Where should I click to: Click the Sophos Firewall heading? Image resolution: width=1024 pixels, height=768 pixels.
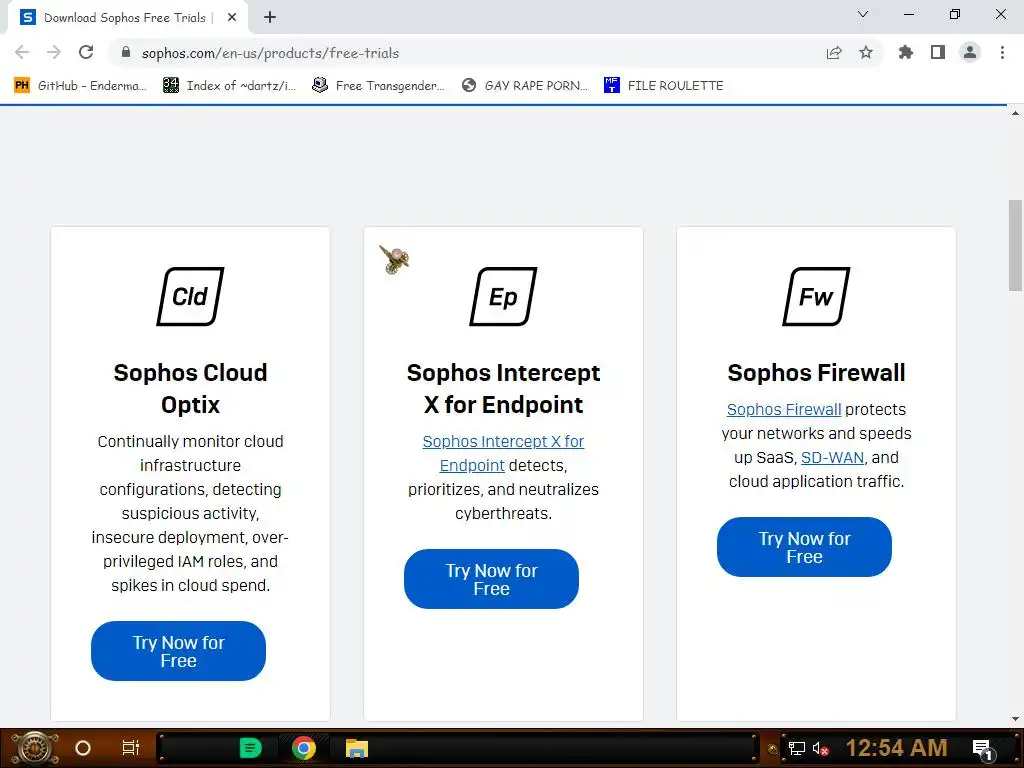click(816, 373)
